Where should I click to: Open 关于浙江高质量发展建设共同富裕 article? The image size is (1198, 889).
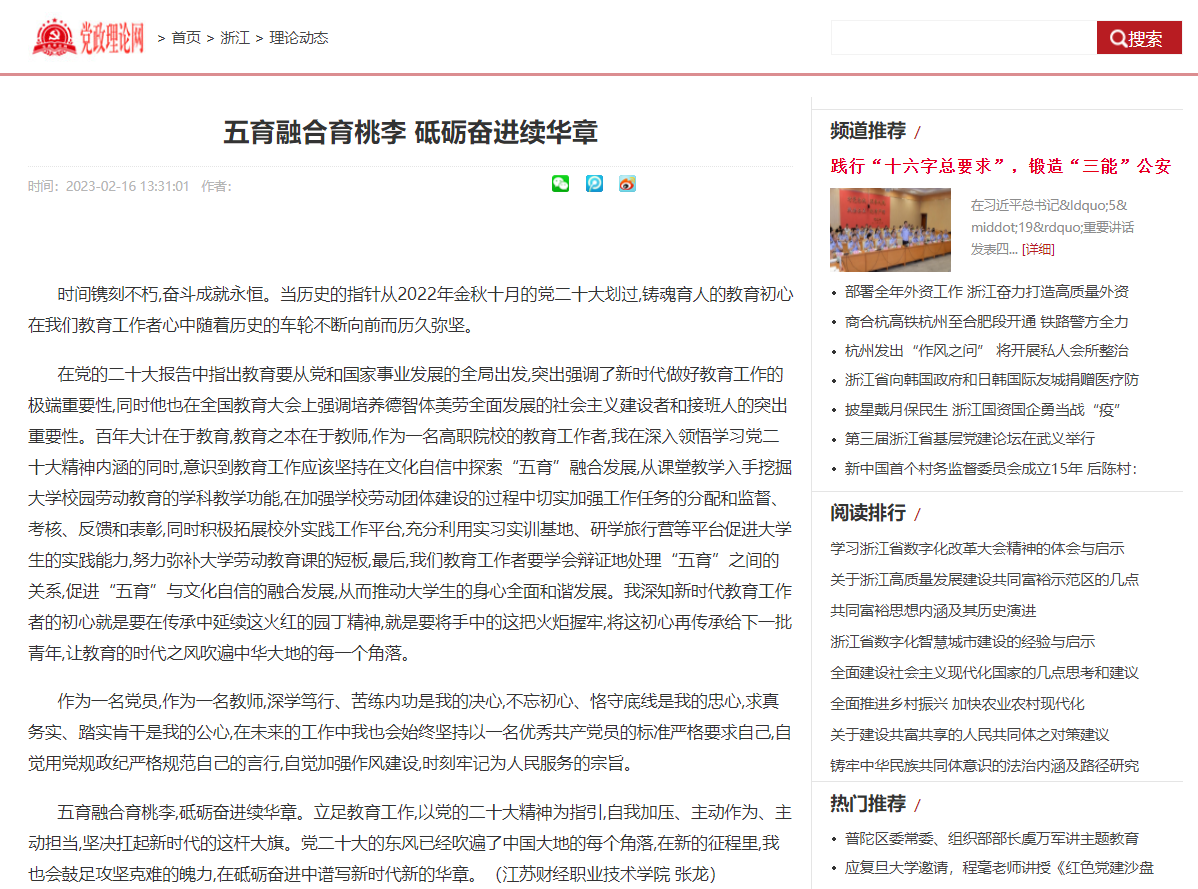pyautogui.click(x=985, y=580)
